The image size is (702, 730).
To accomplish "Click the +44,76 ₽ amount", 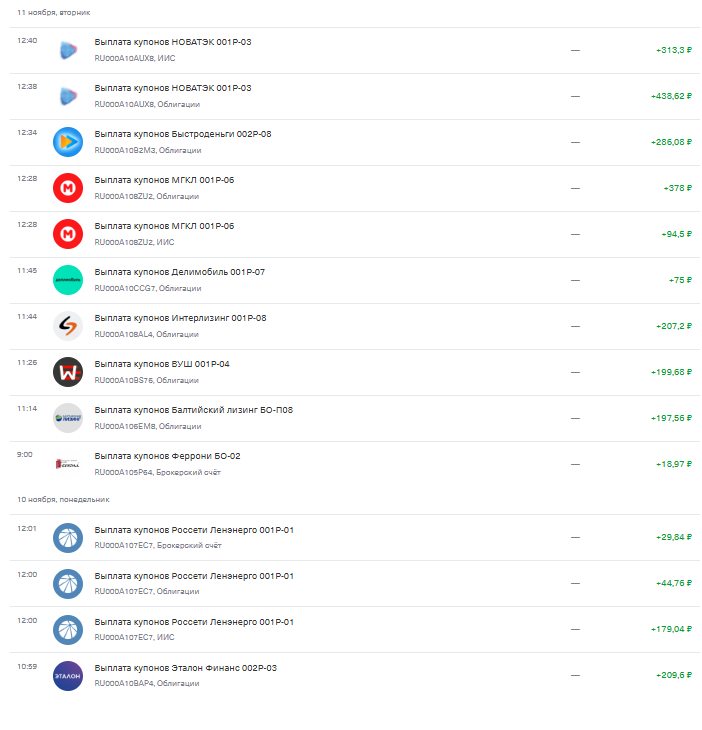I will coord(674,583).
